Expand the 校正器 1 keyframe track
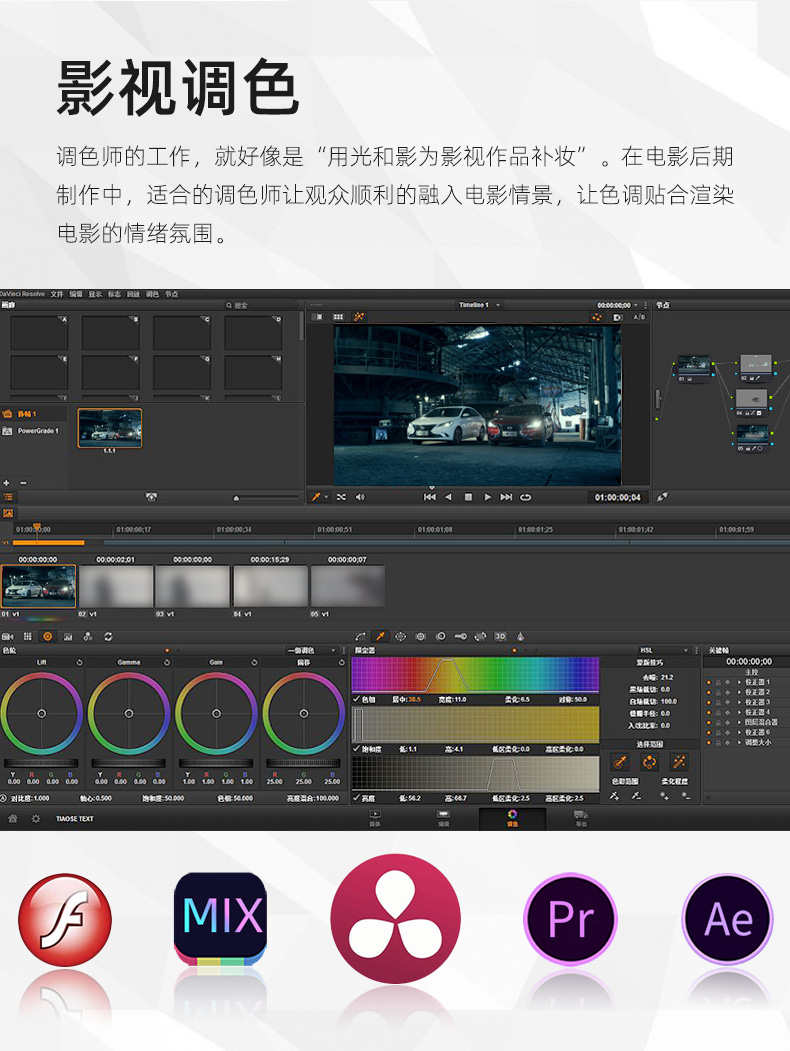Screen dimensions: 790x1051 point(740,682)
